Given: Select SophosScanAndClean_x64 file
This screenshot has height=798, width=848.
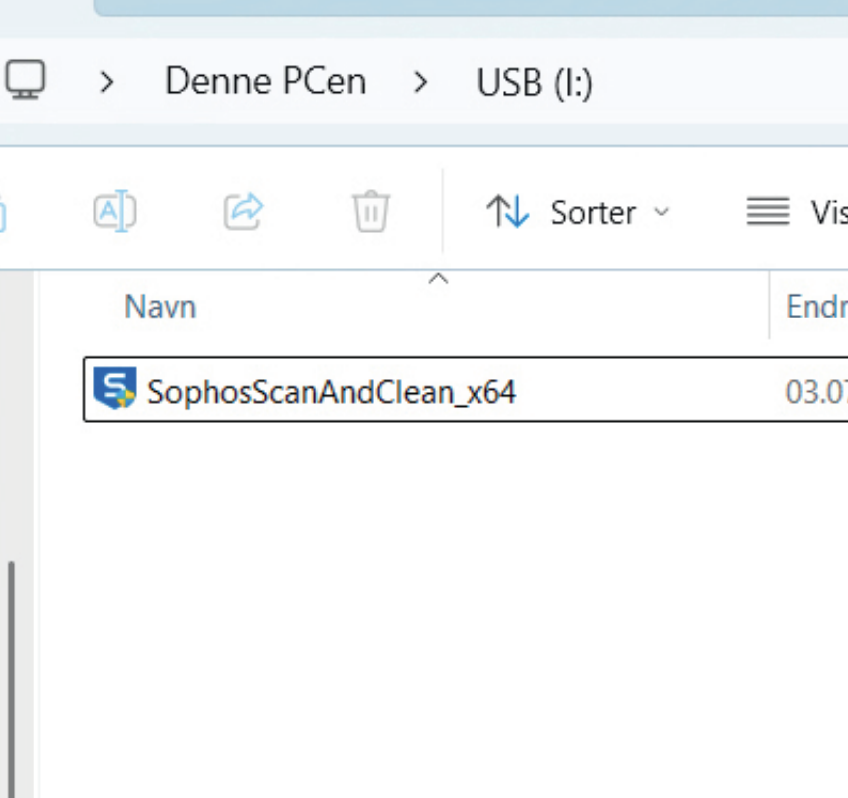Looking at the screenshot, I should [x=466, y=389].
